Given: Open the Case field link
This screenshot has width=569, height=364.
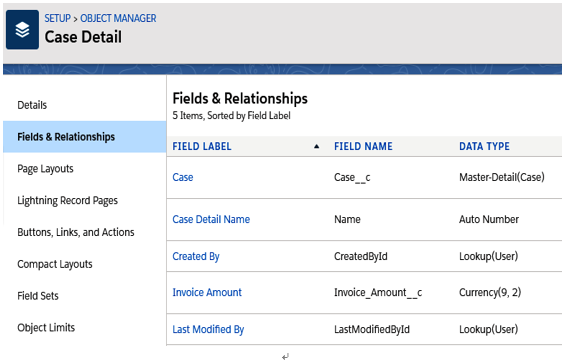Looking at the screenshot, I should click(x=183, y=177).
